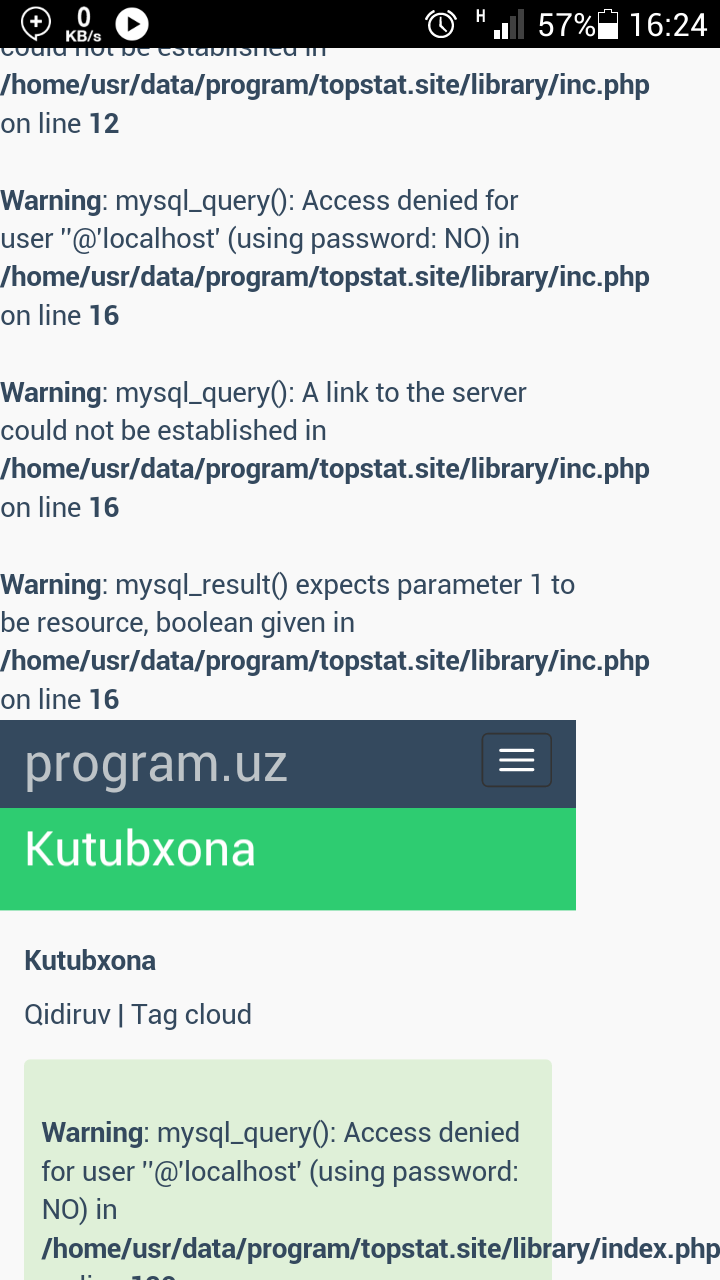Viewport: 720px width, 1280px height.
Task: Tap the KB/s network speed indicator
Action: pyautogui.click(x=83, y=24)
